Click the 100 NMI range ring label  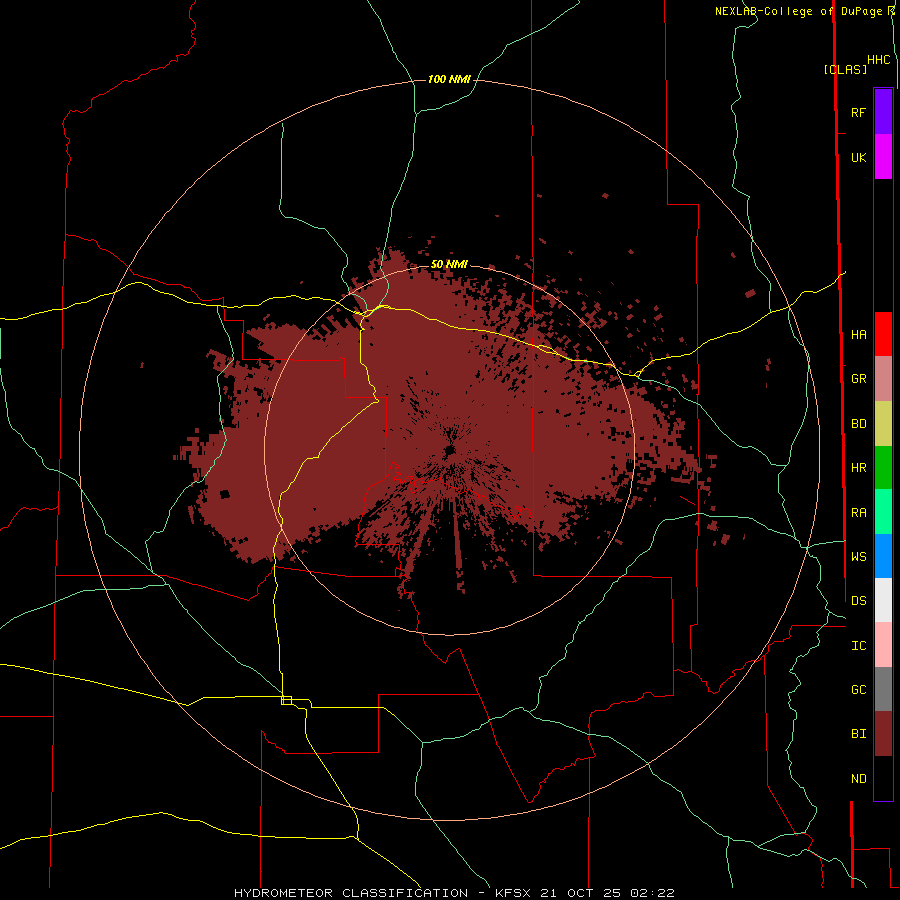coord(449,79)
